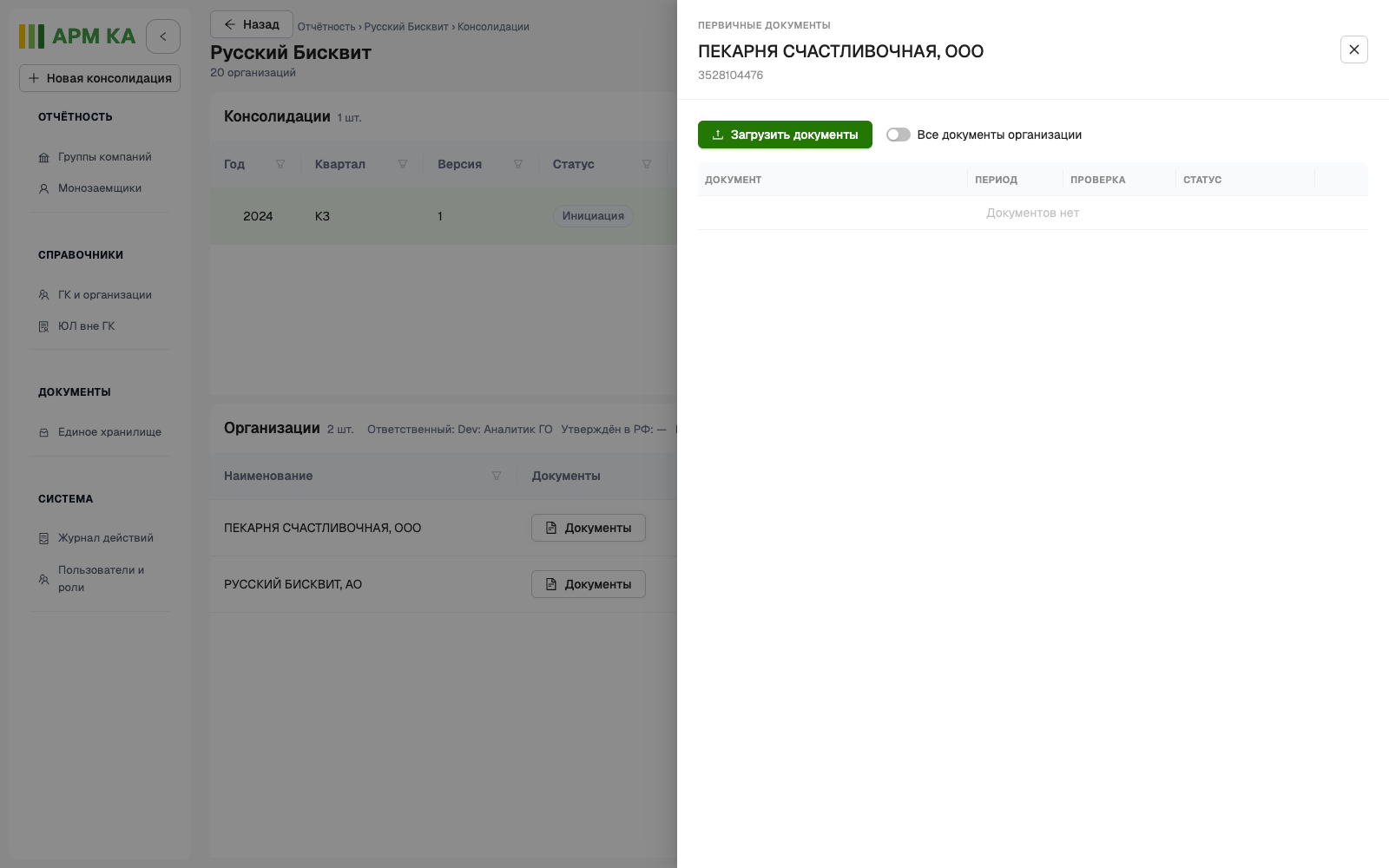Screen dimensions: 1389x868
Task: Open Документы for ПЕКАРНЯ СЧАСТЛИВОЧНАЯ, ООО
Action: 589,528
